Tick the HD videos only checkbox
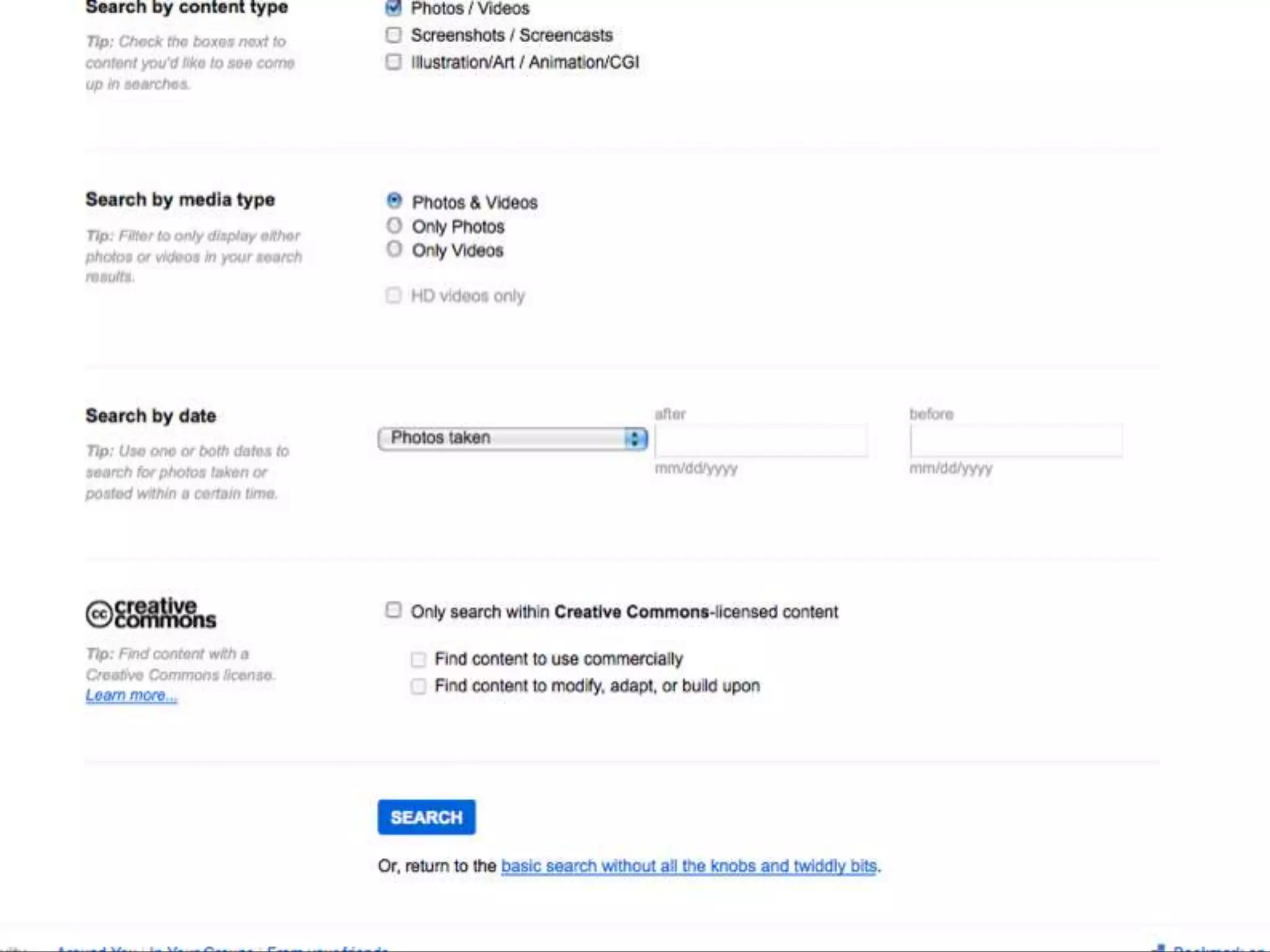This screenshot has width=1270, height=952. click(393, 295)
